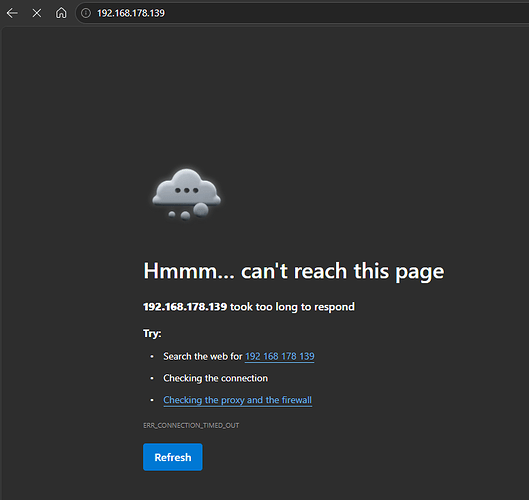Click the thinking cloud illustration
Image resolution: width=529 pixels, height=500 pixels.
pos(186,194)
